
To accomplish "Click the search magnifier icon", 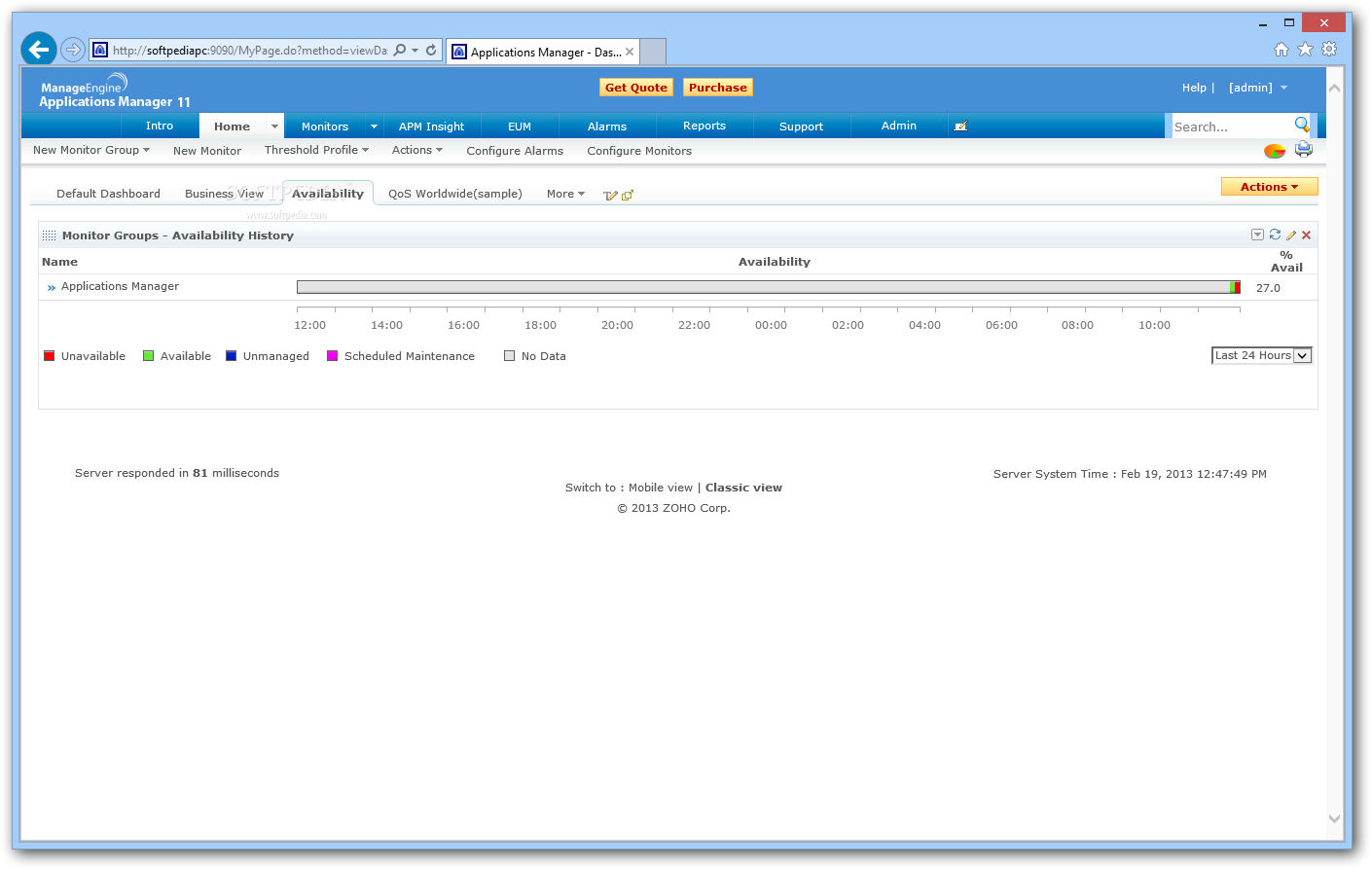I will click(x=1302, y=125).
